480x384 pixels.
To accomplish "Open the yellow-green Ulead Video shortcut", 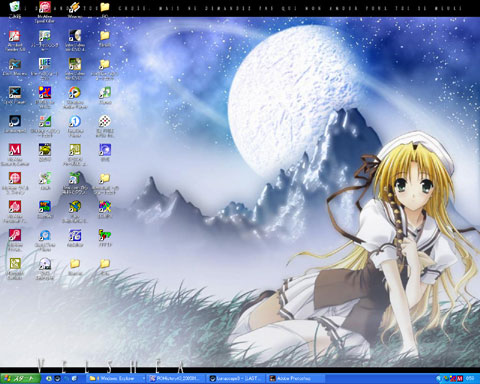I will pyautogui.click(x=75, y=64).
